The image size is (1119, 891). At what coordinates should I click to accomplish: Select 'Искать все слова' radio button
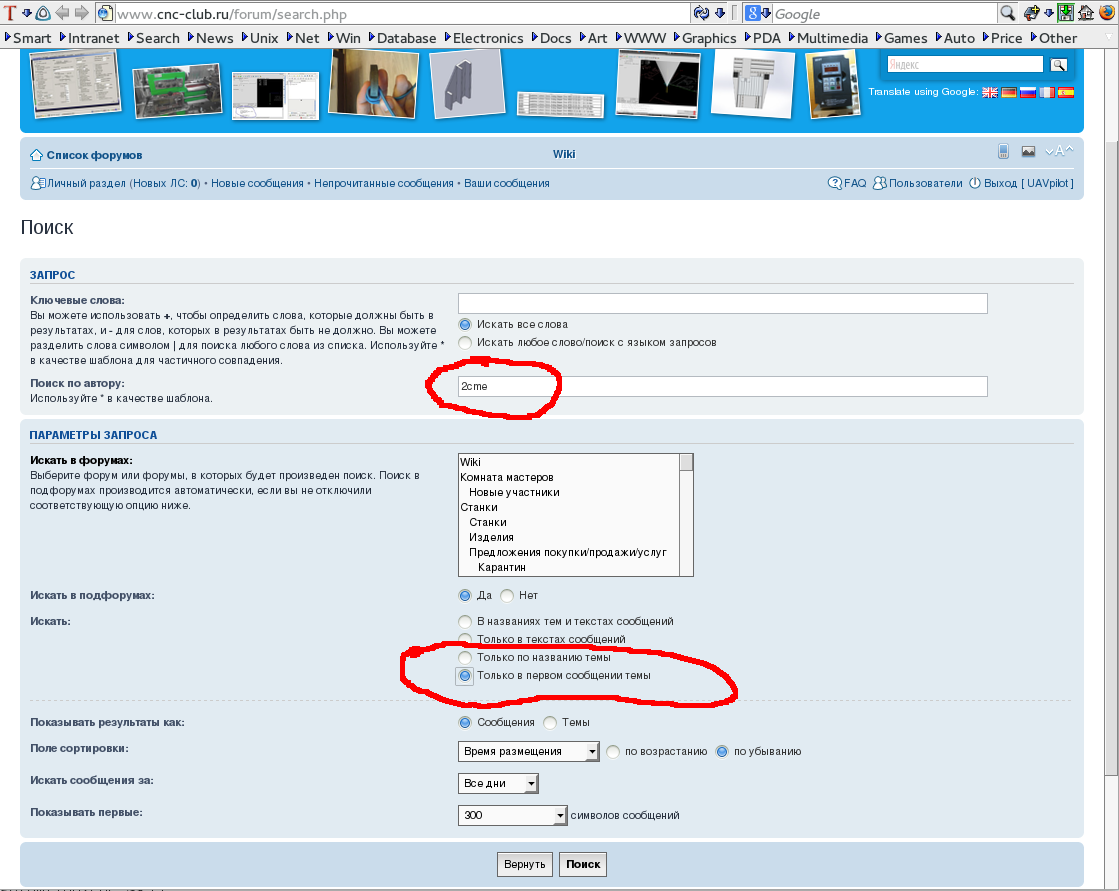465,325
